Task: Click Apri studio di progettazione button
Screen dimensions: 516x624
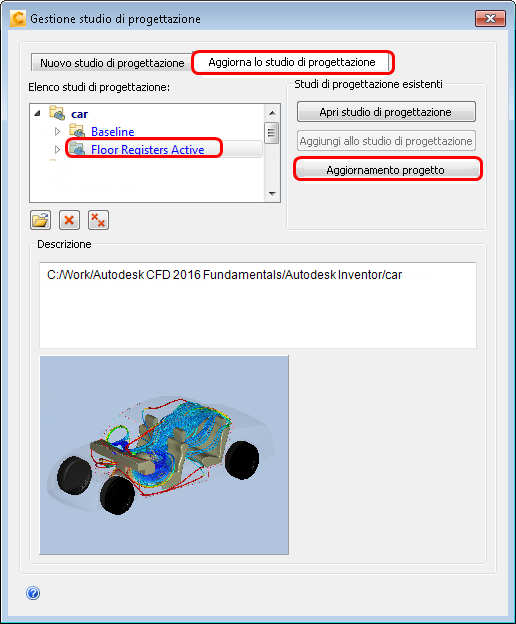Action: pyautogui.click(x=386, y=112)
